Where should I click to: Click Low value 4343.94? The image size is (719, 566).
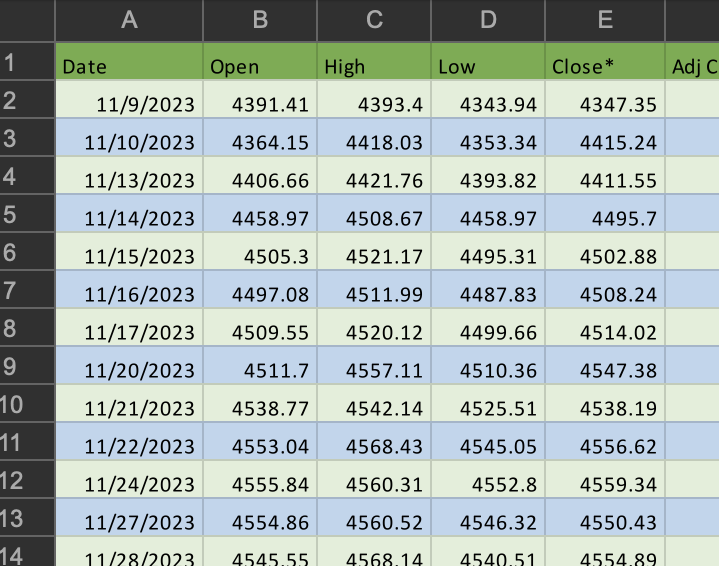tap(488, 100)
